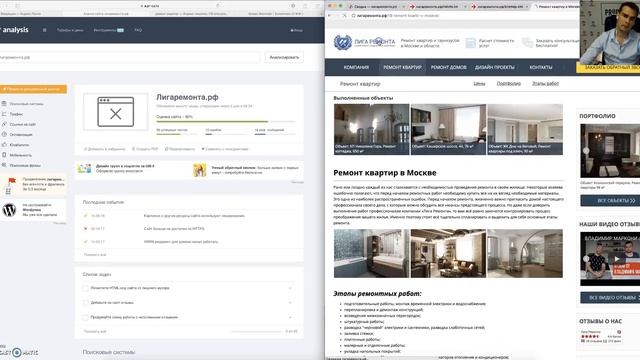
Task: Click the orange button atop the analysis sidebar
Action: (x=33, y=89)
